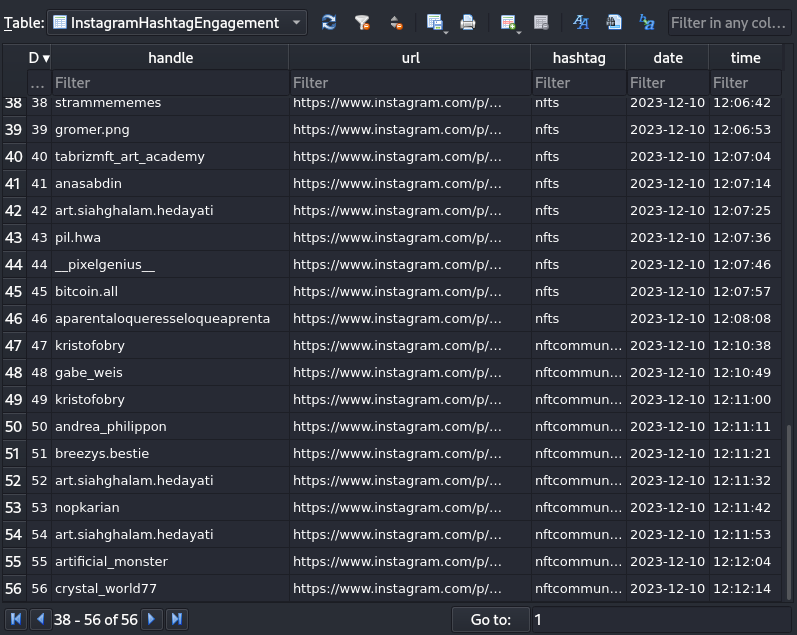The width and height of the screenshot is (797, 635).
Task: Focus the Go to record number field
Action: click(x=661, y=620)
